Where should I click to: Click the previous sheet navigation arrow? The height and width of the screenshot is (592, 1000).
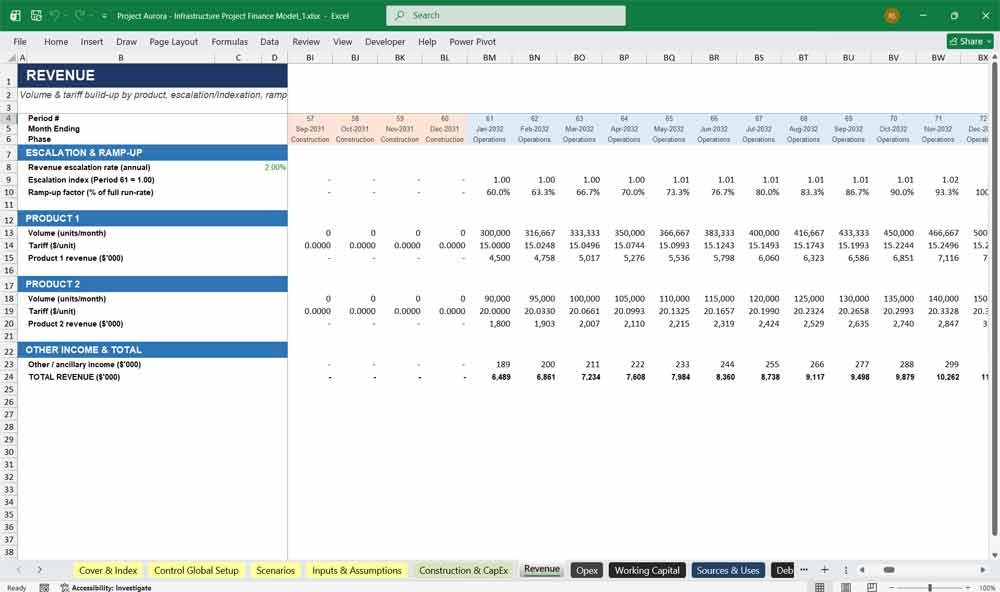[18, 570]
